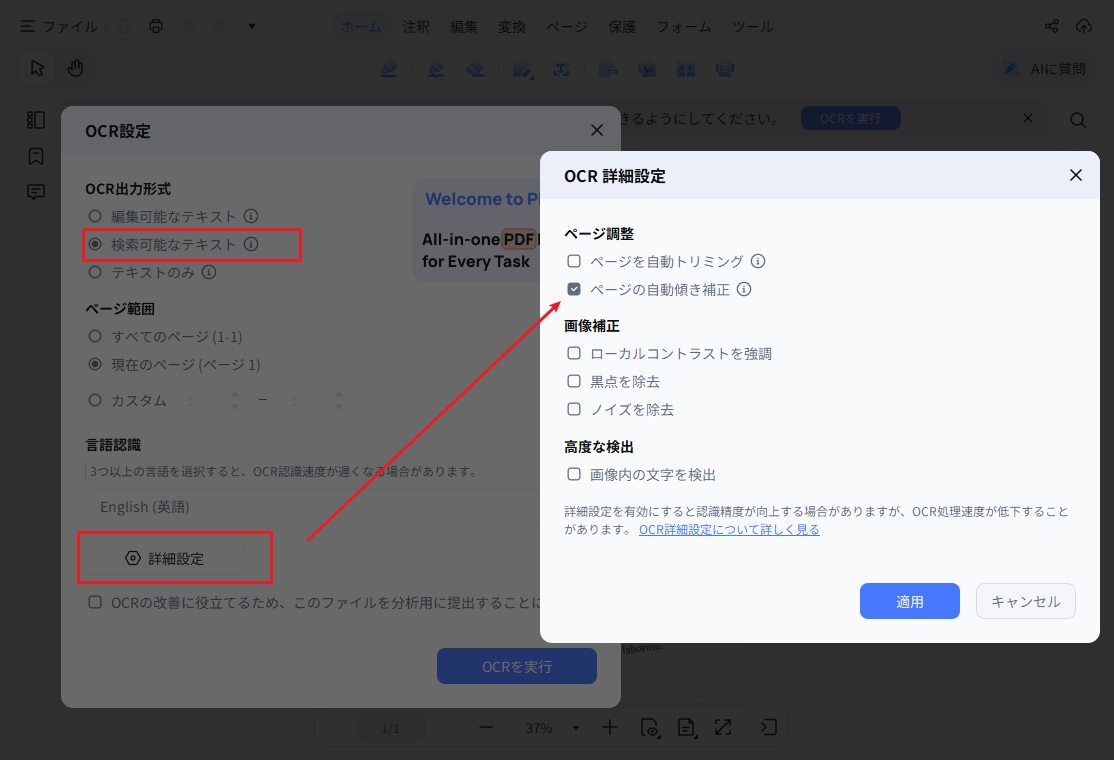Dismiss the OCR notification banner
Screen dimensions: 1114x760
tap(1027, 118)
